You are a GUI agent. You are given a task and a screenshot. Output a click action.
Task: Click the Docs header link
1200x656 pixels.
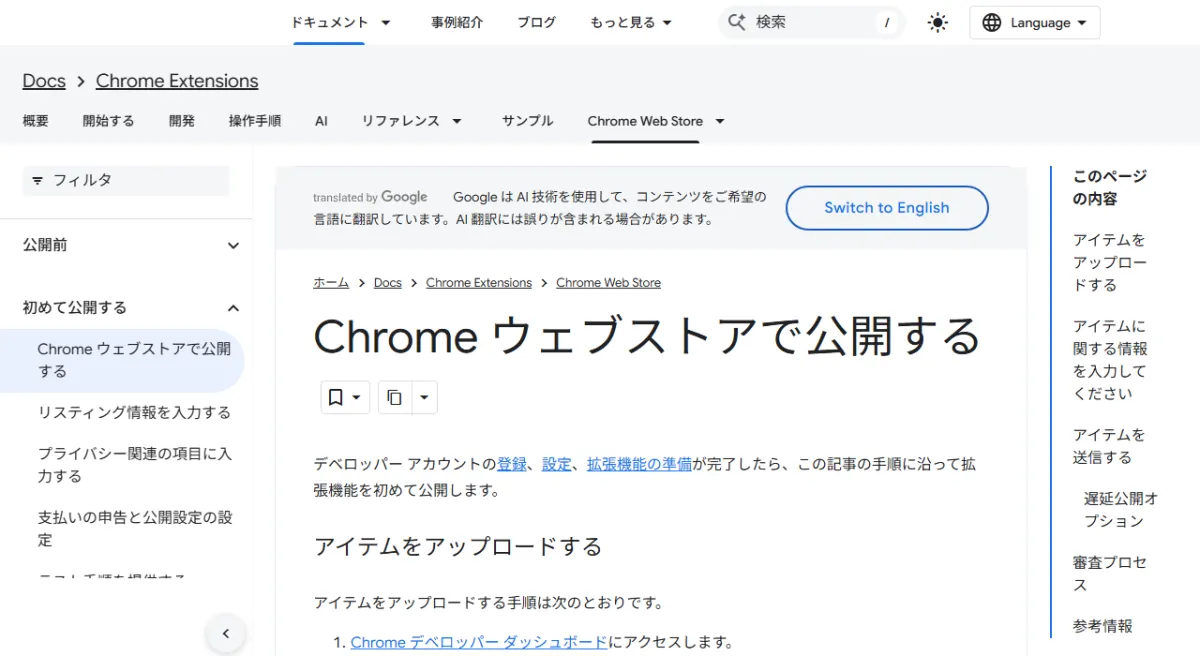44,81
